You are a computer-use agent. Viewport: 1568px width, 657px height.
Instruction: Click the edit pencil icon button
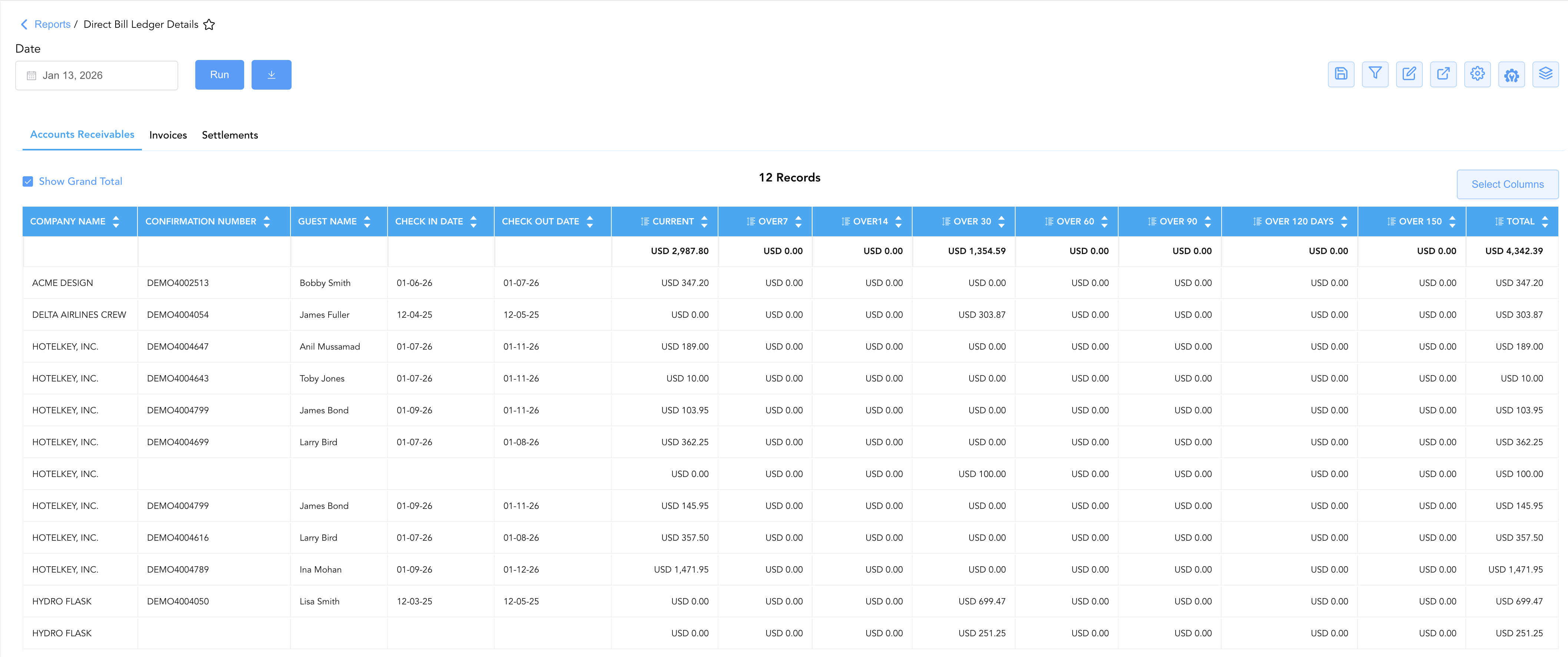(1409, 74)
